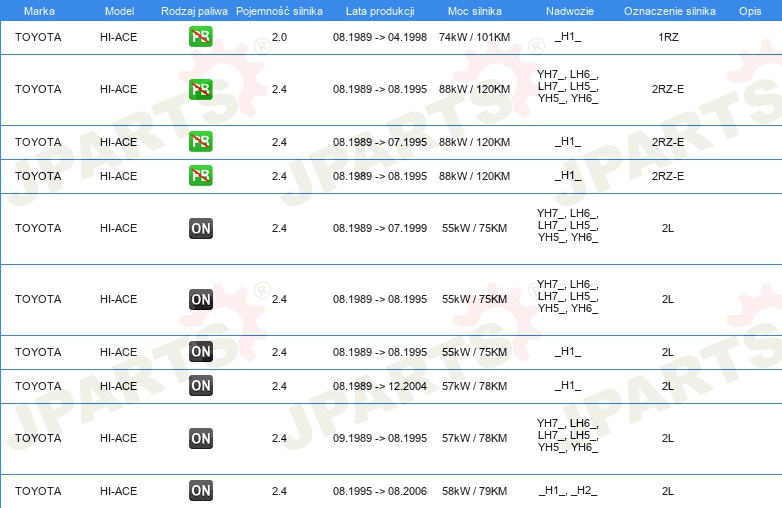Click the Nadwozie column header
782x508 pixels.
point(570,11)
